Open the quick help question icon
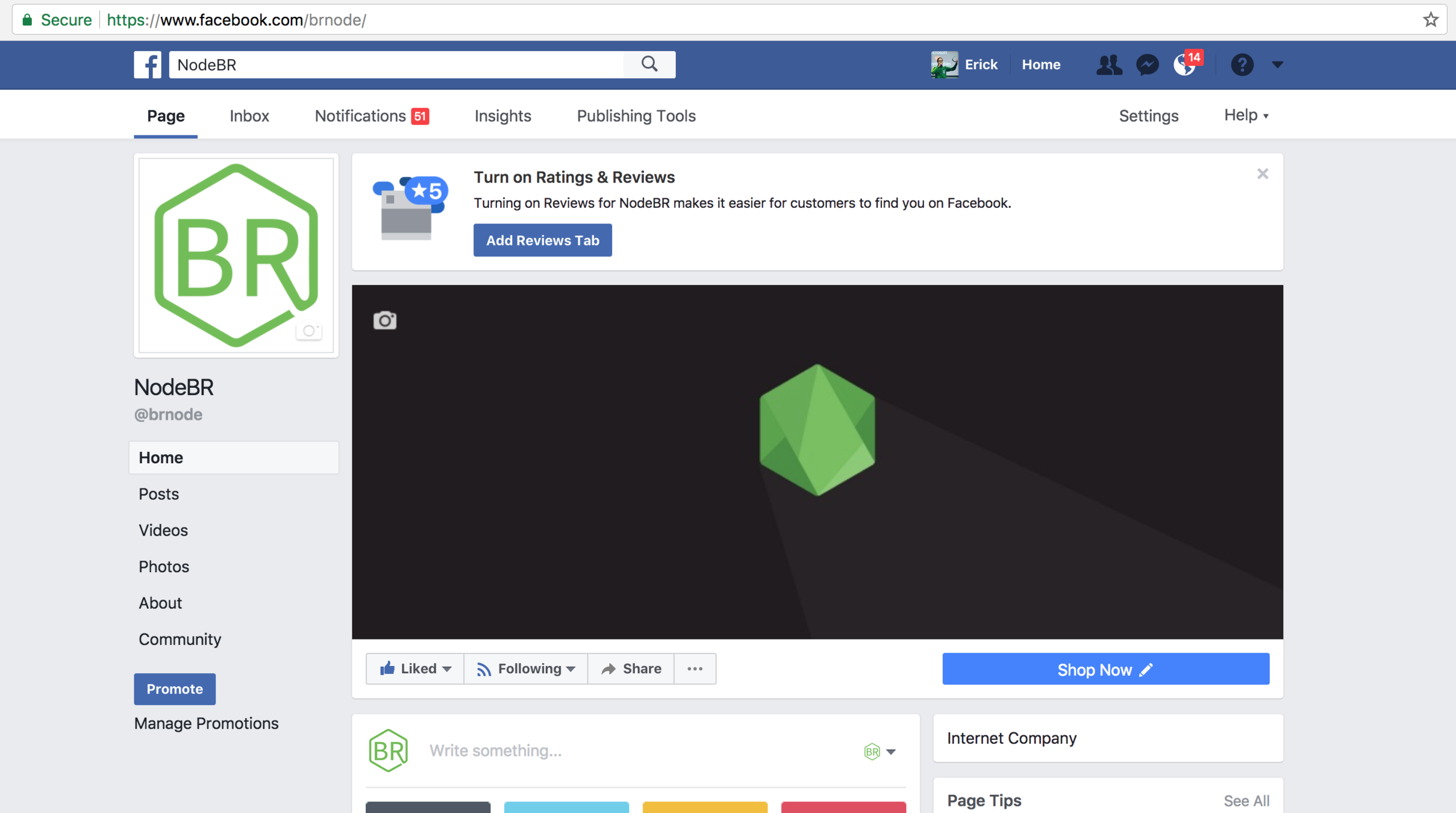The height and width of the screenshot is (813, 1456). (x=1242, y=64)
